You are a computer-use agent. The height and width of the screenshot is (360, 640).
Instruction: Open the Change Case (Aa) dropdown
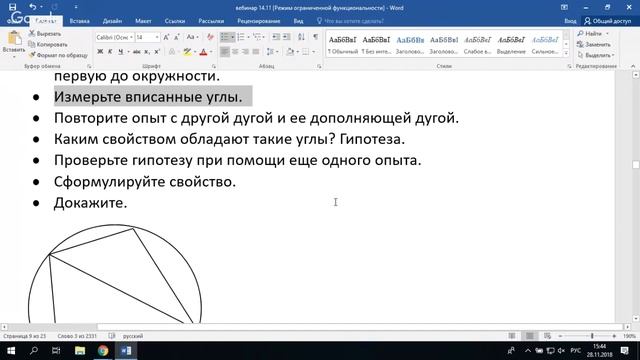pyautogui.click(x=193, y=37)
